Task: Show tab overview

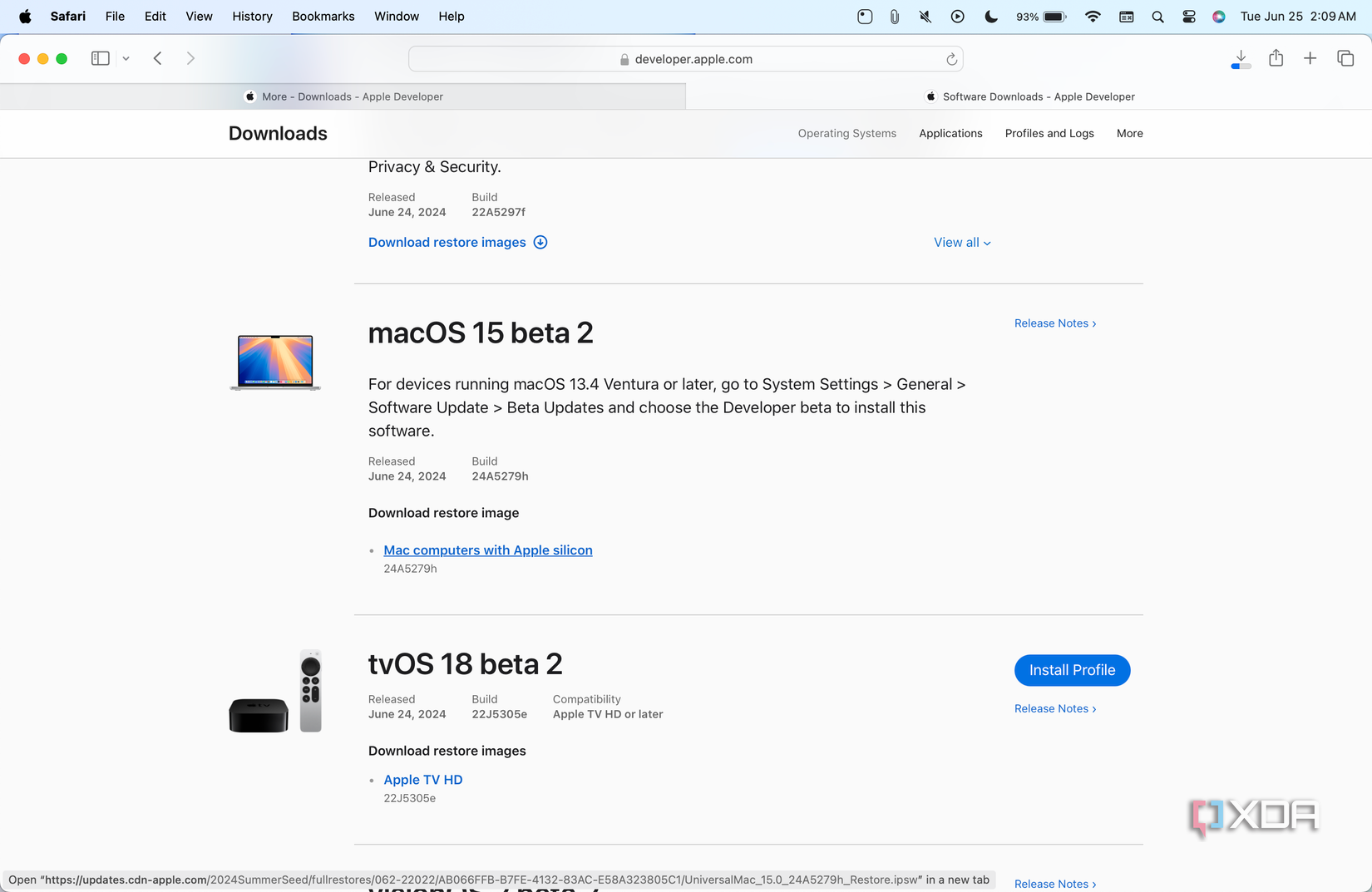Action: point(1345,58)
